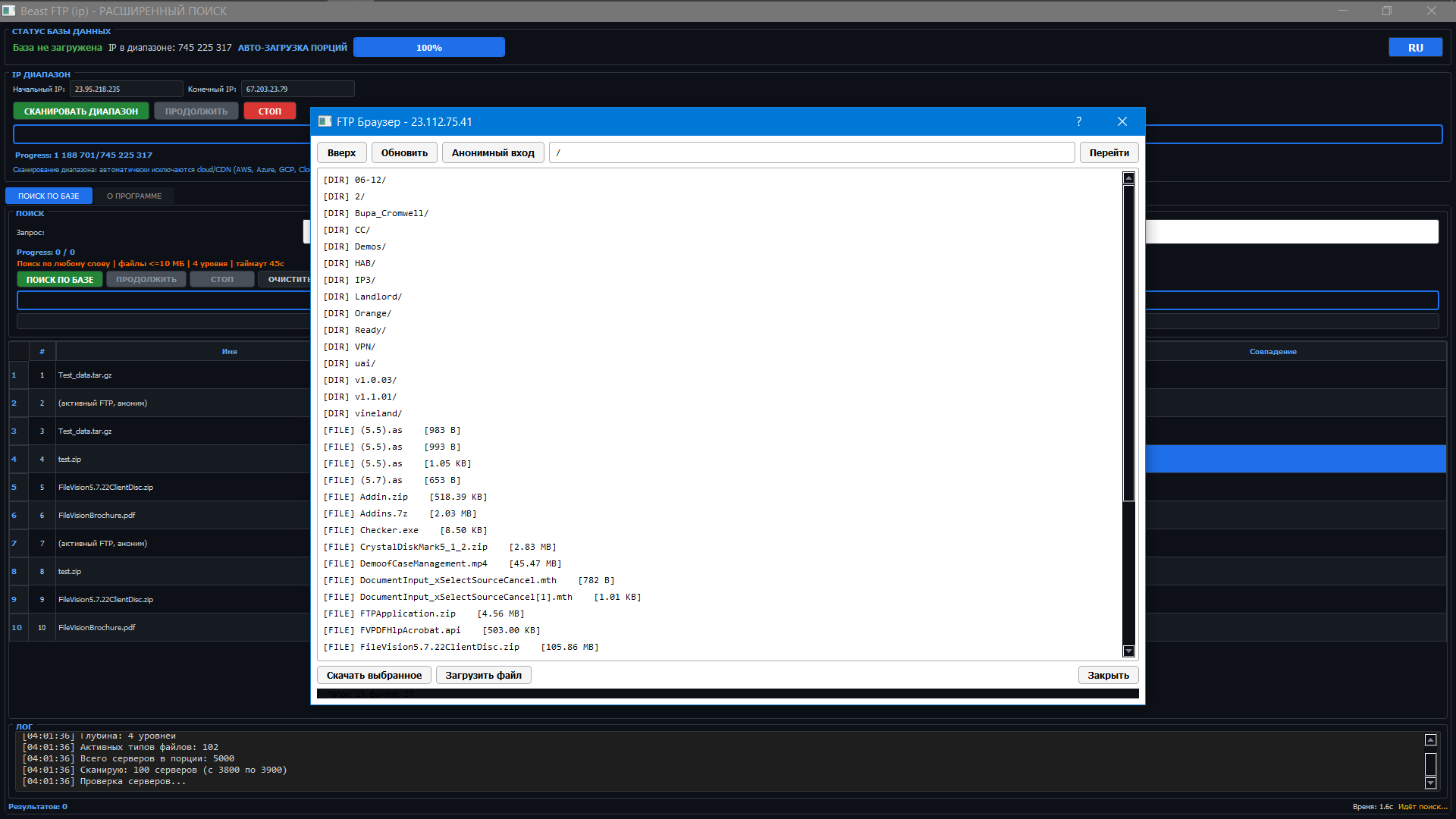
Task: Click Загрузить файл button
Action: click(483, 675)
